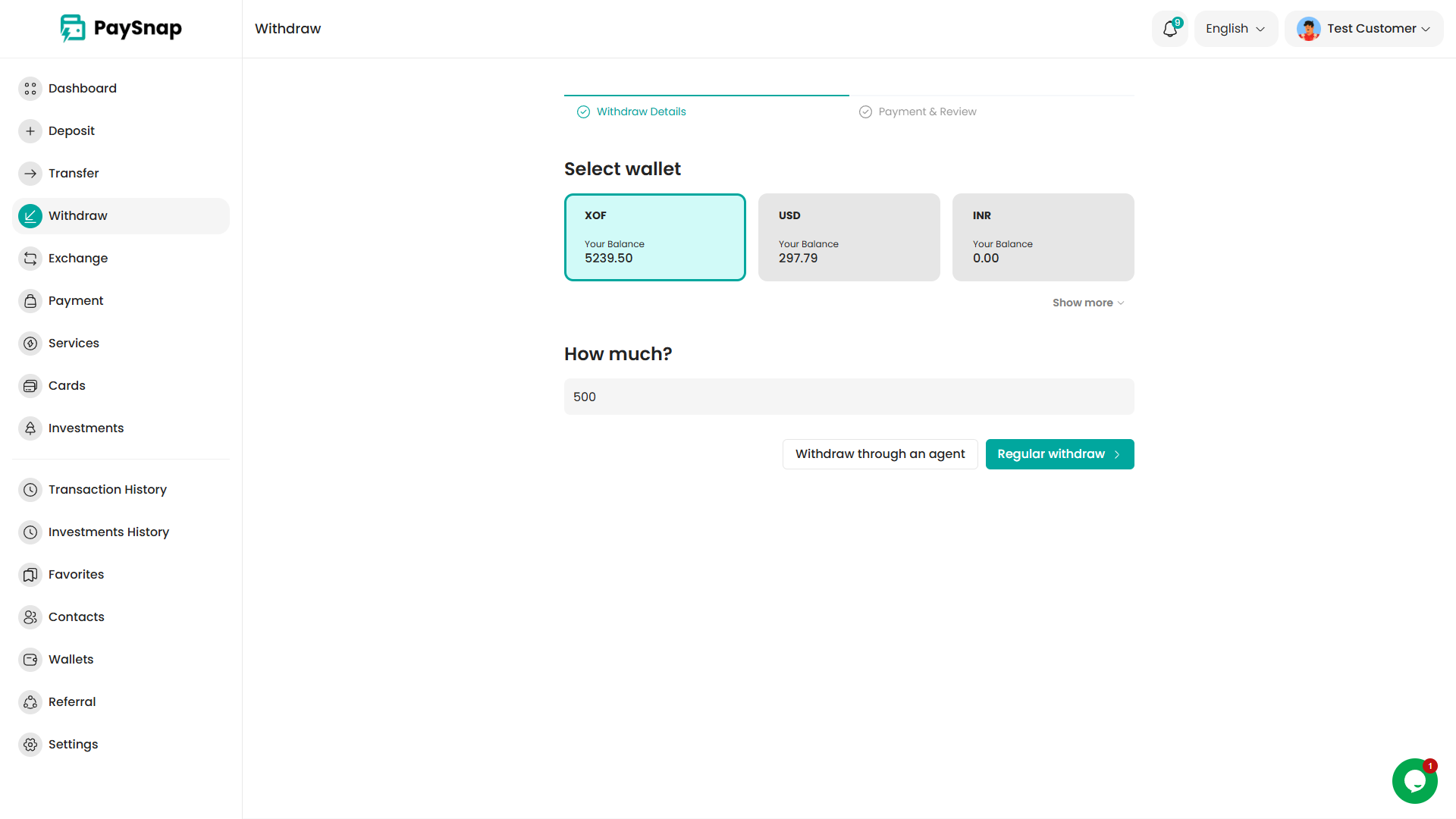Open Transaction History from sidebar
Image resolution: width=1456 pixels, height=819 pixels.
[x=107, y=490]
